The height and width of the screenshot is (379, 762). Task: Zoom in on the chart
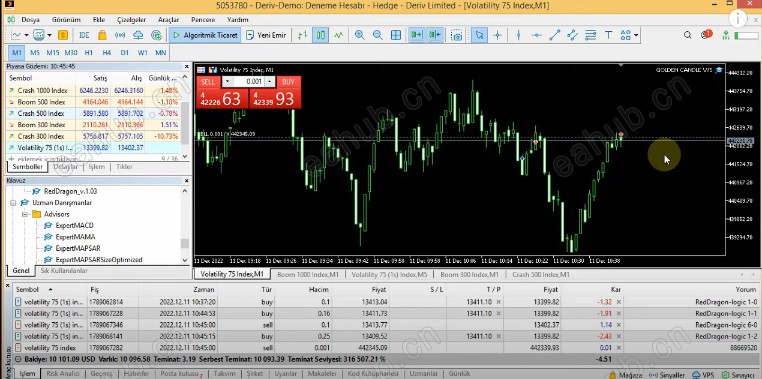(360, 35)
